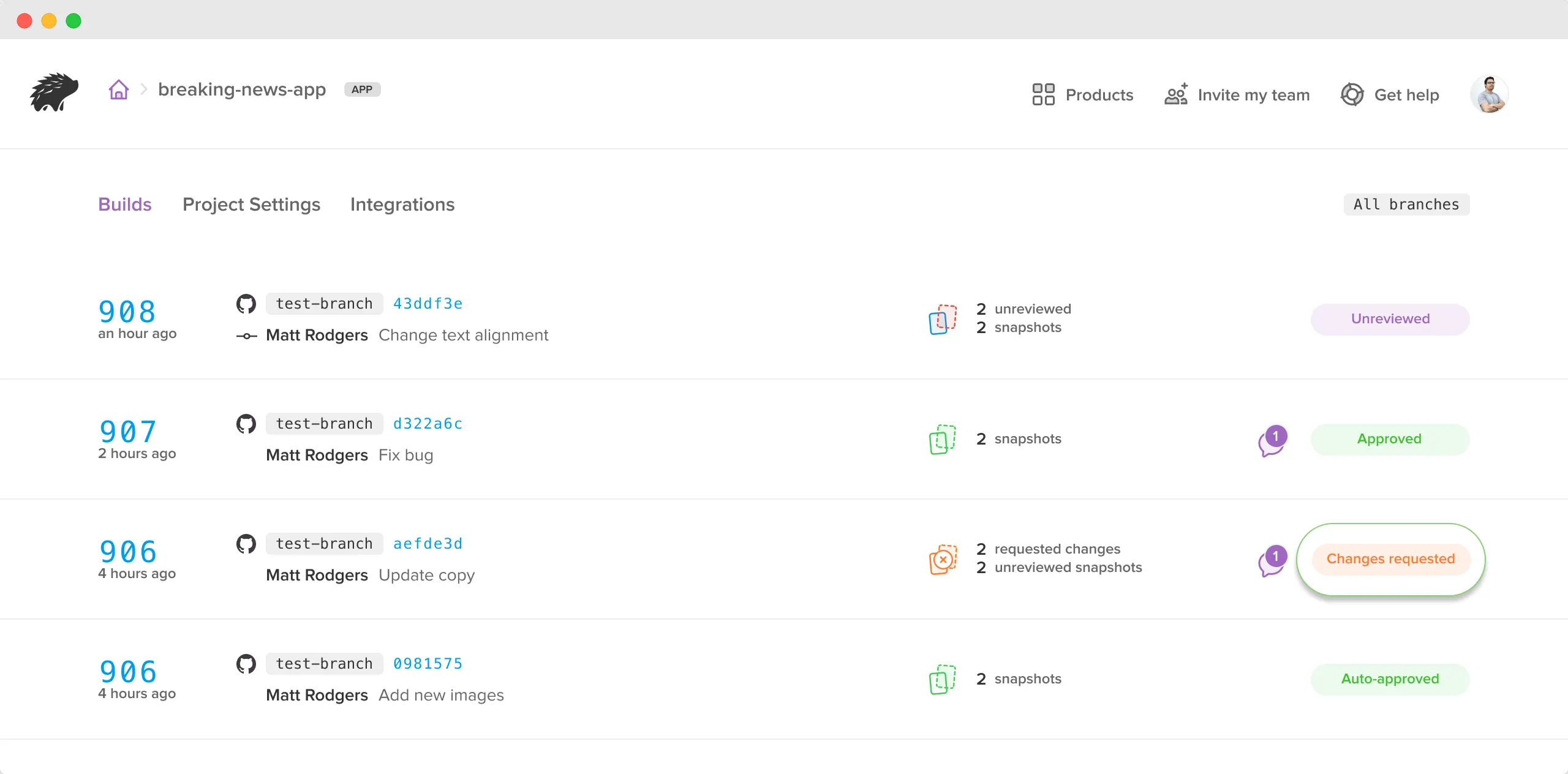Switch to the Project Settings tab

coord(251,205)
